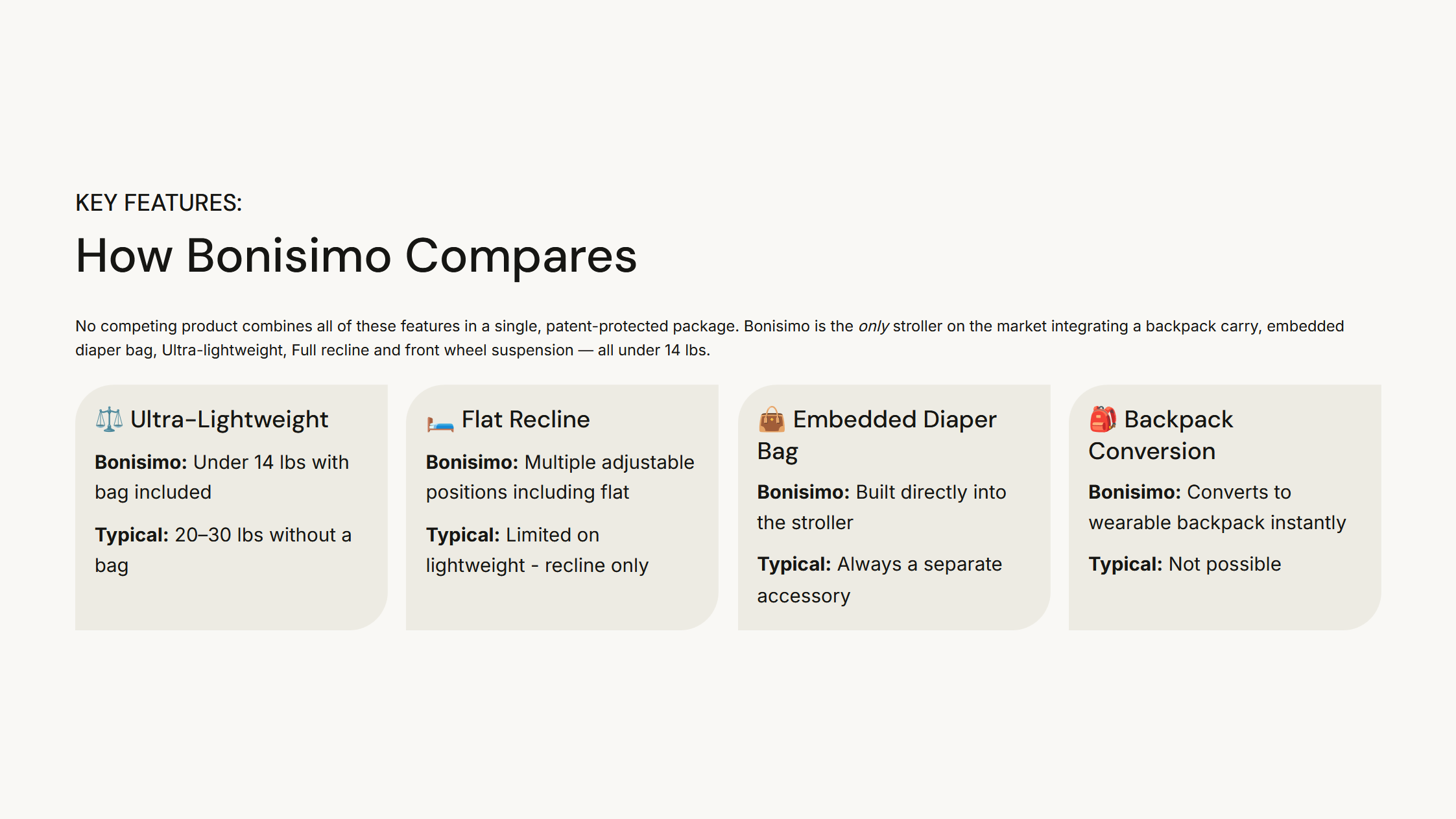
Task: Click the KEY FEATURES label
Action: (x=158, y=203)
